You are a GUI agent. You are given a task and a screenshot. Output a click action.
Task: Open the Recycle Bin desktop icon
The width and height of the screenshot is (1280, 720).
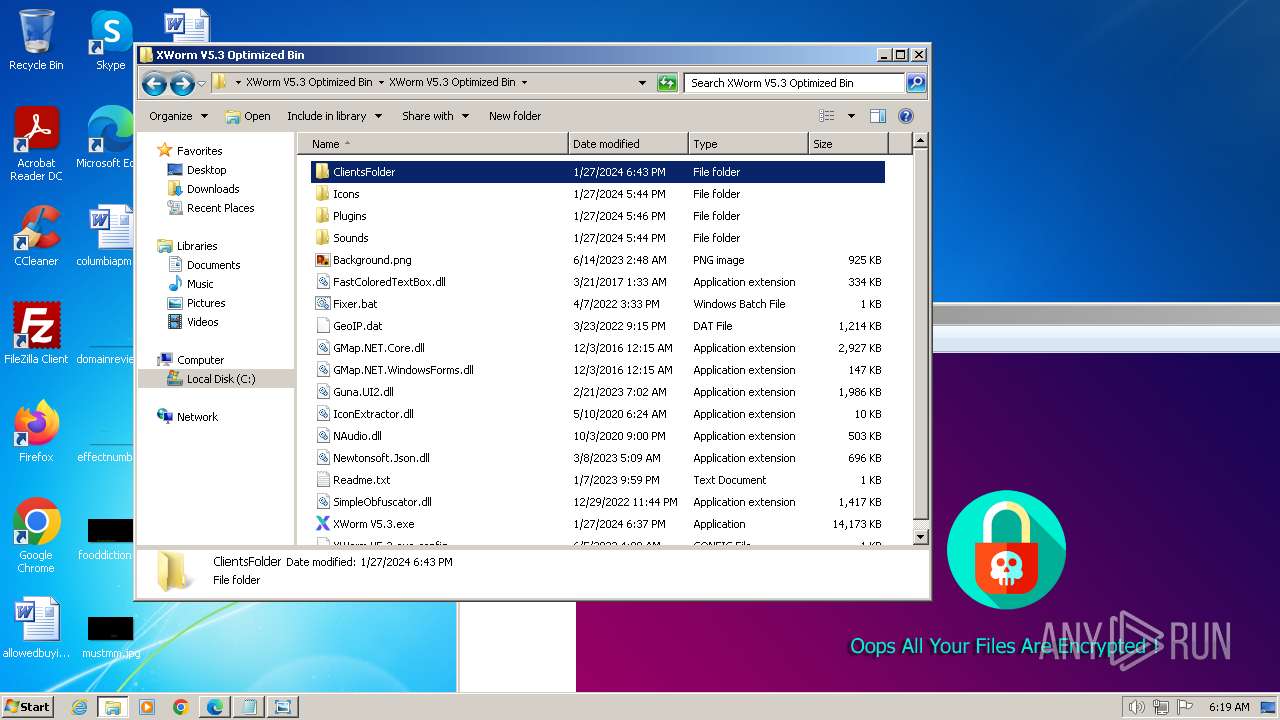[36, 40]
